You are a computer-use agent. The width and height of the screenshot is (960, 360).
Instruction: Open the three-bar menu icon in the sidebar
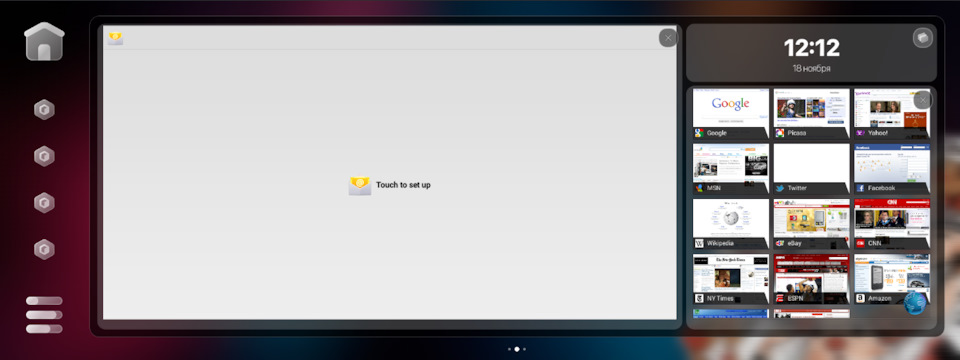pos(44,315)
